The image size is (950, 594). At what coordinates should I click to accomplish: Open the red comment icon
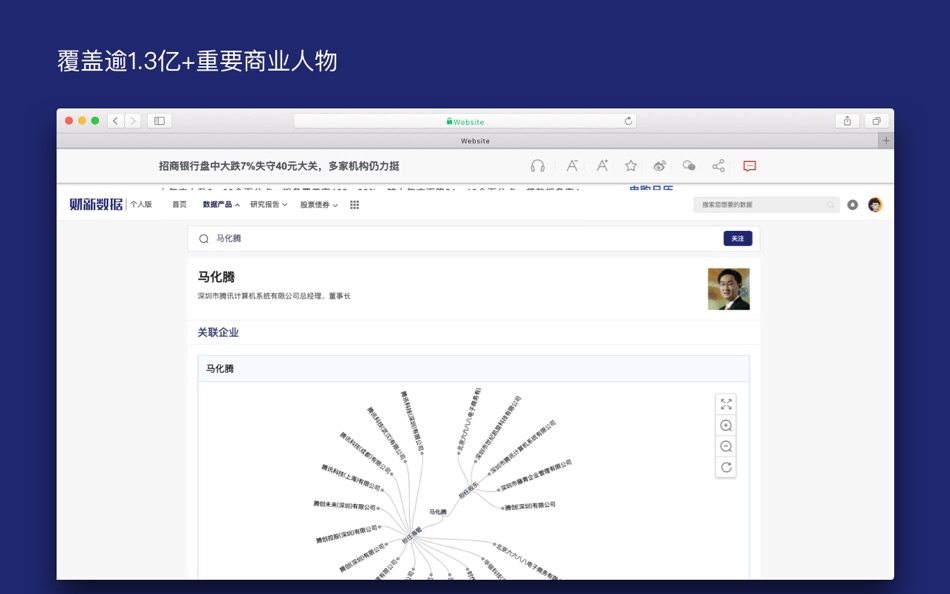(749, 166)
